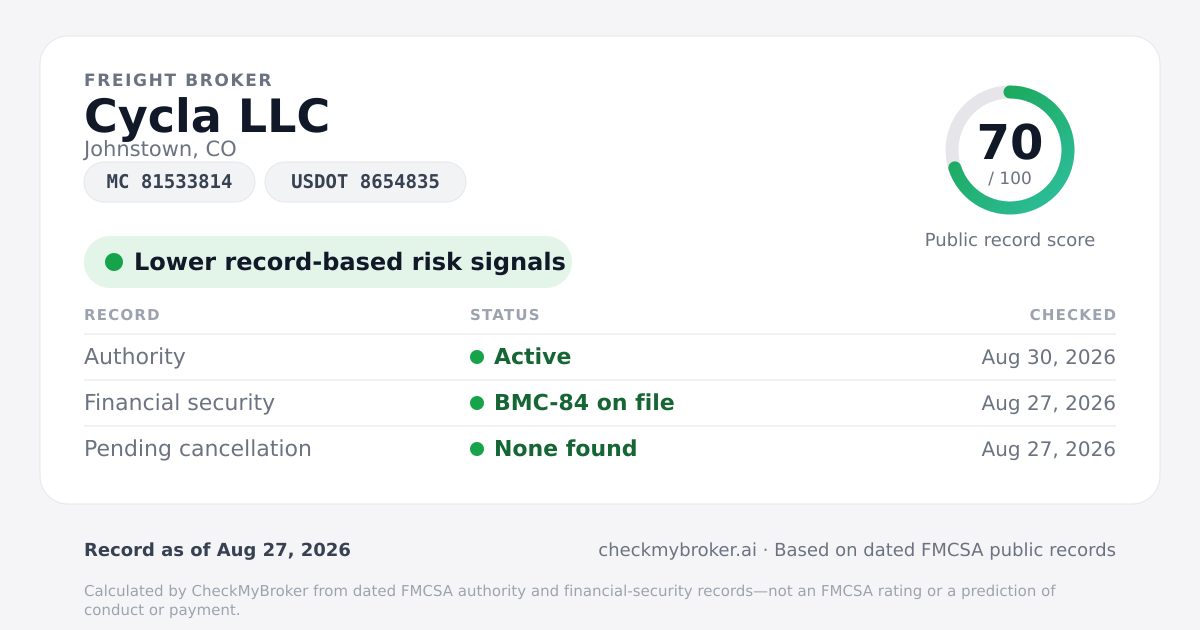Screen dimensions: 1200x630
Task: Click the green dot beside None found
Action: click(477, 449)
